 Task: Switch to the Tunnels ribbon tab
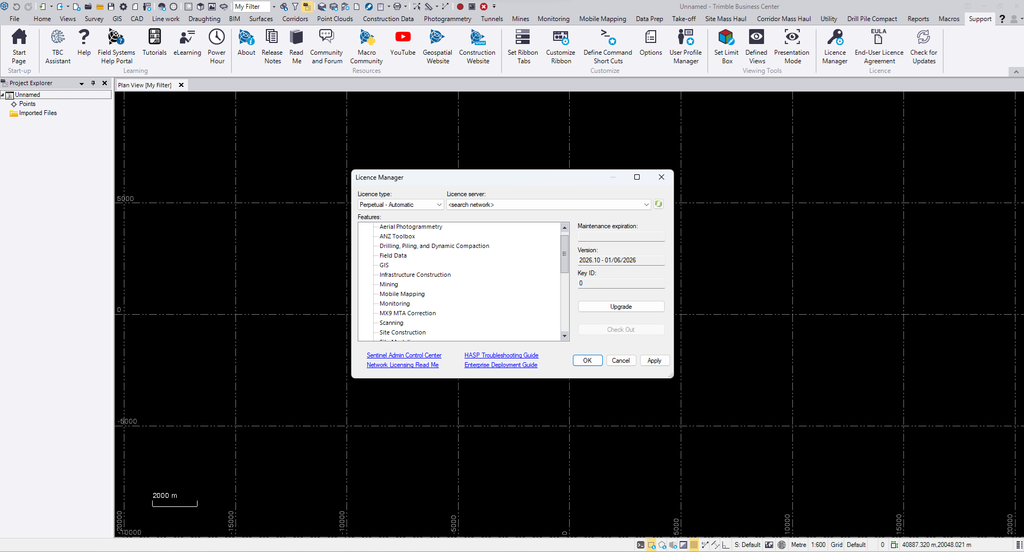(x=492, y=19)
